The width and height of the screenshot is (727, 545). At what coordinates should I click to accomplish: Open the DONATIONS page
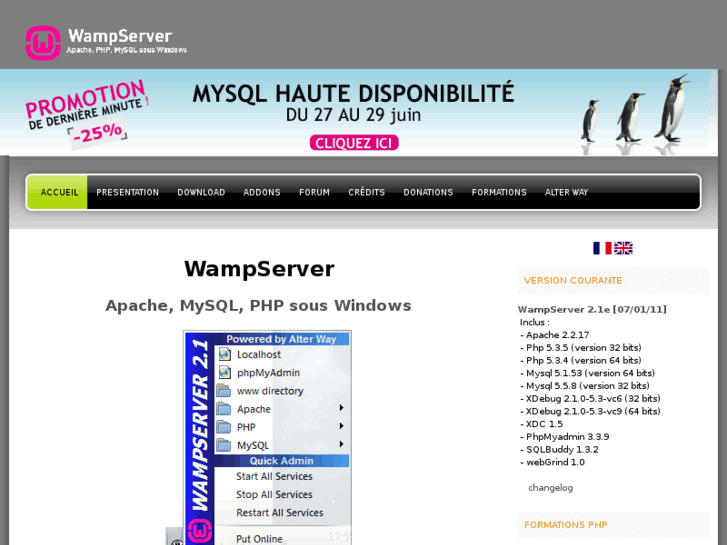tap(428, 192)
